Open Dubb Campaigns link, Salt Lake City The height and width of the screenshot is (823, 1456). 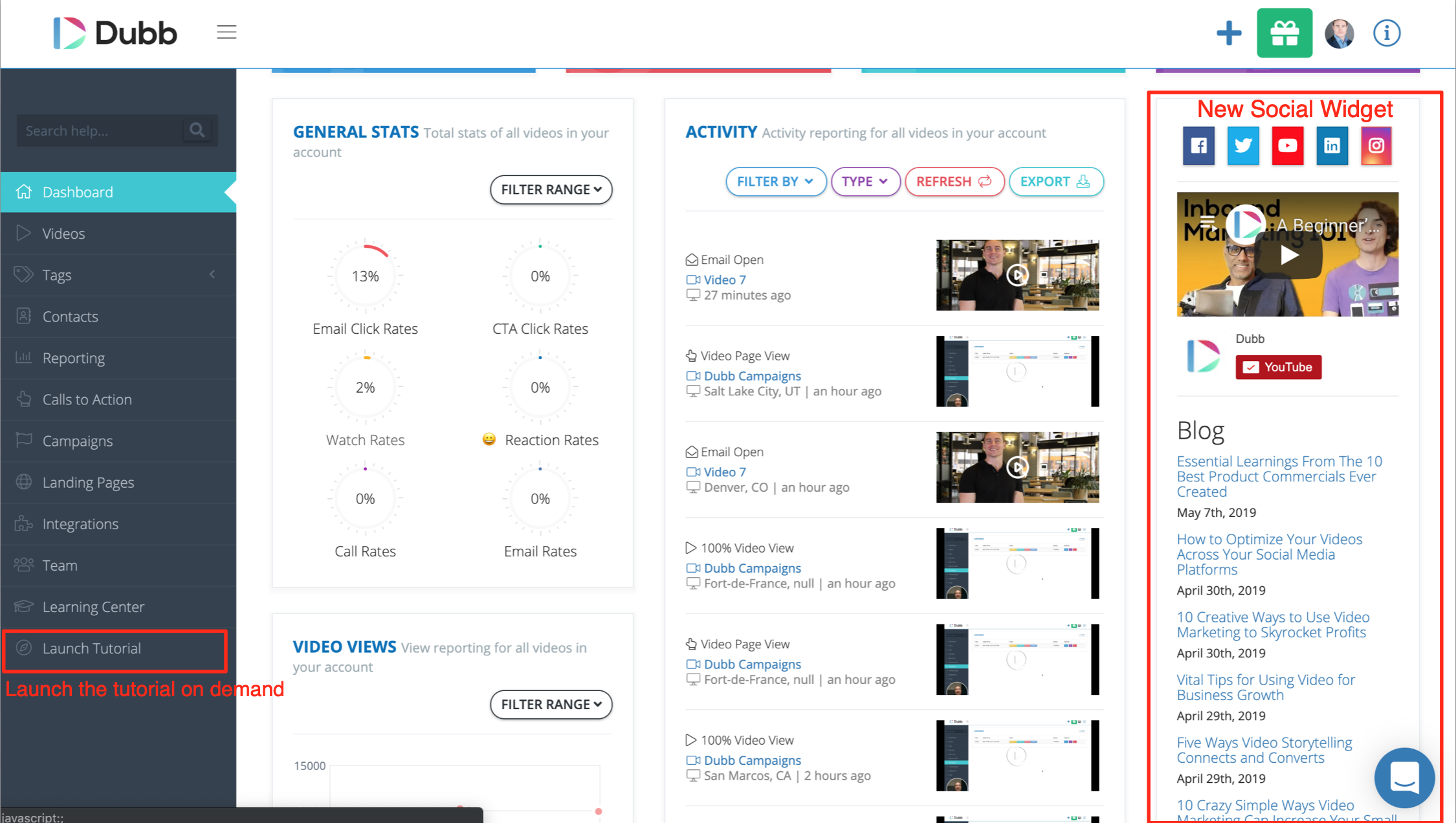click(752, 375)
